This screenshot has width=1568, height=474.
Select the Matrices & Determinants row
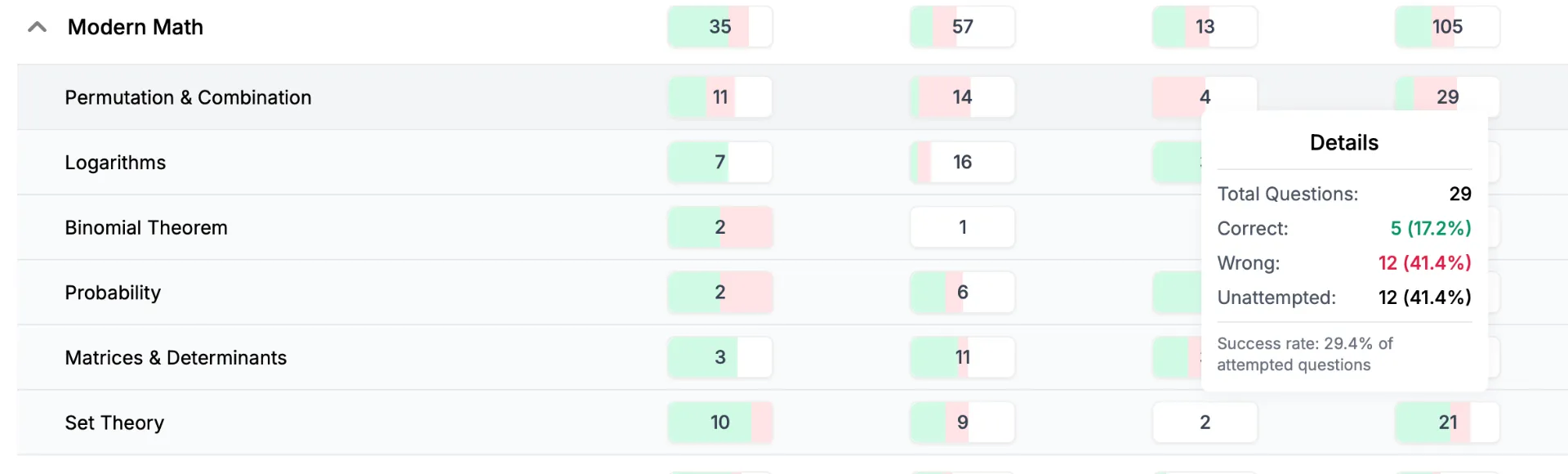792,357
